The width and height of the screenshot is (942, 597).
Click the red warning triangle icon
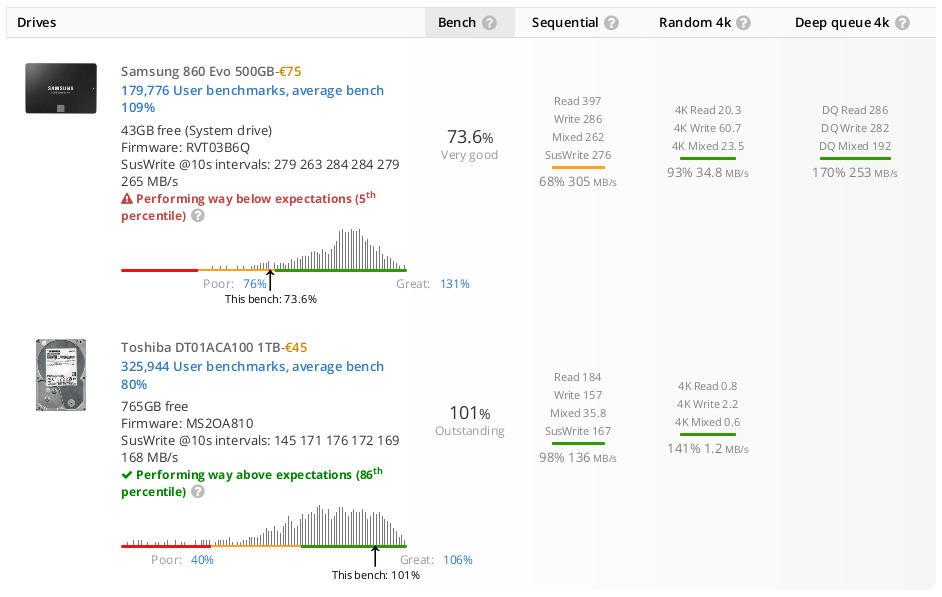click(x=127, y=199)
